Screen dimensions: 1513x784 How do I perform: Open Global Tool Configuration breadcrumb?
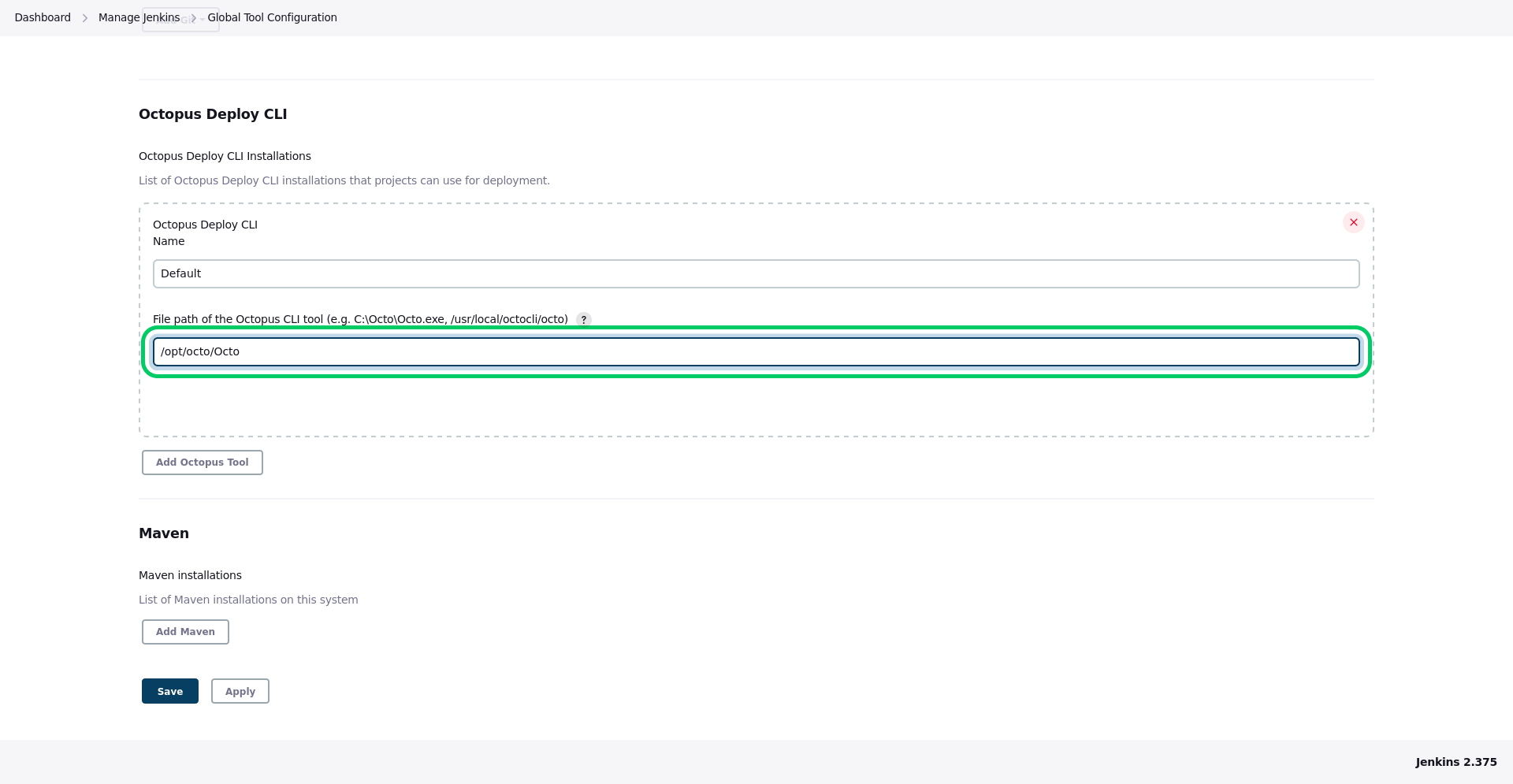[x=272, y=17]
